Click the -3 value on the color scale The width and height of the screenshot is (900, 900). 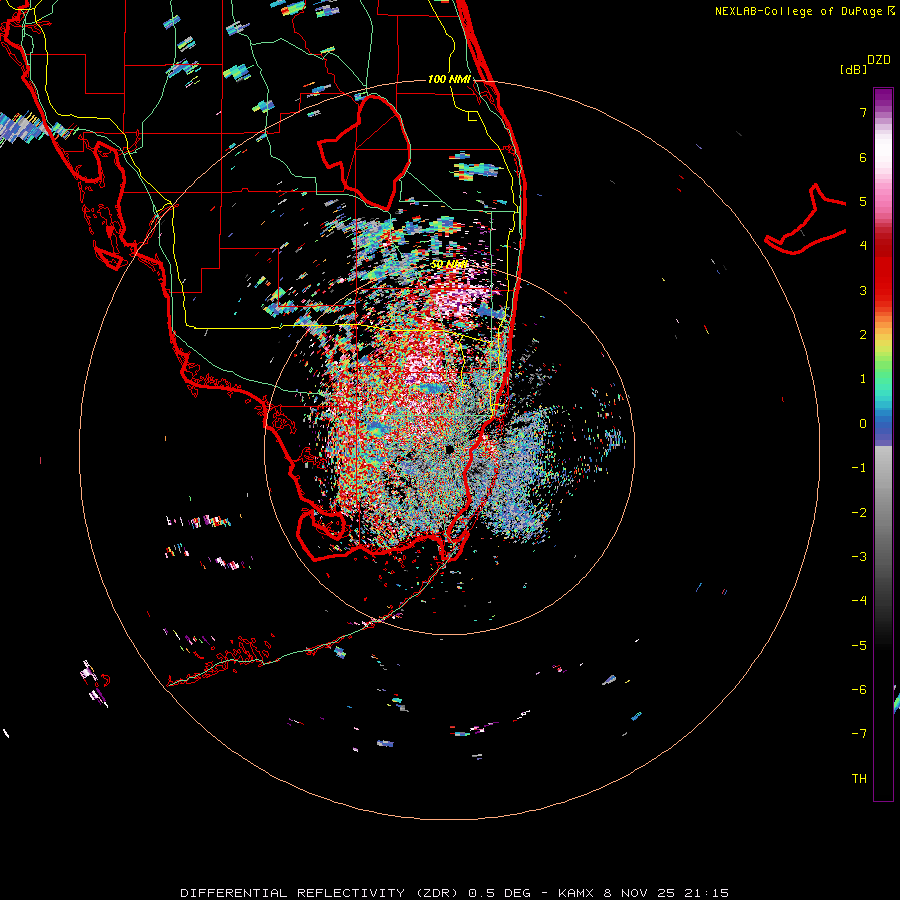[x=859, y=557]
